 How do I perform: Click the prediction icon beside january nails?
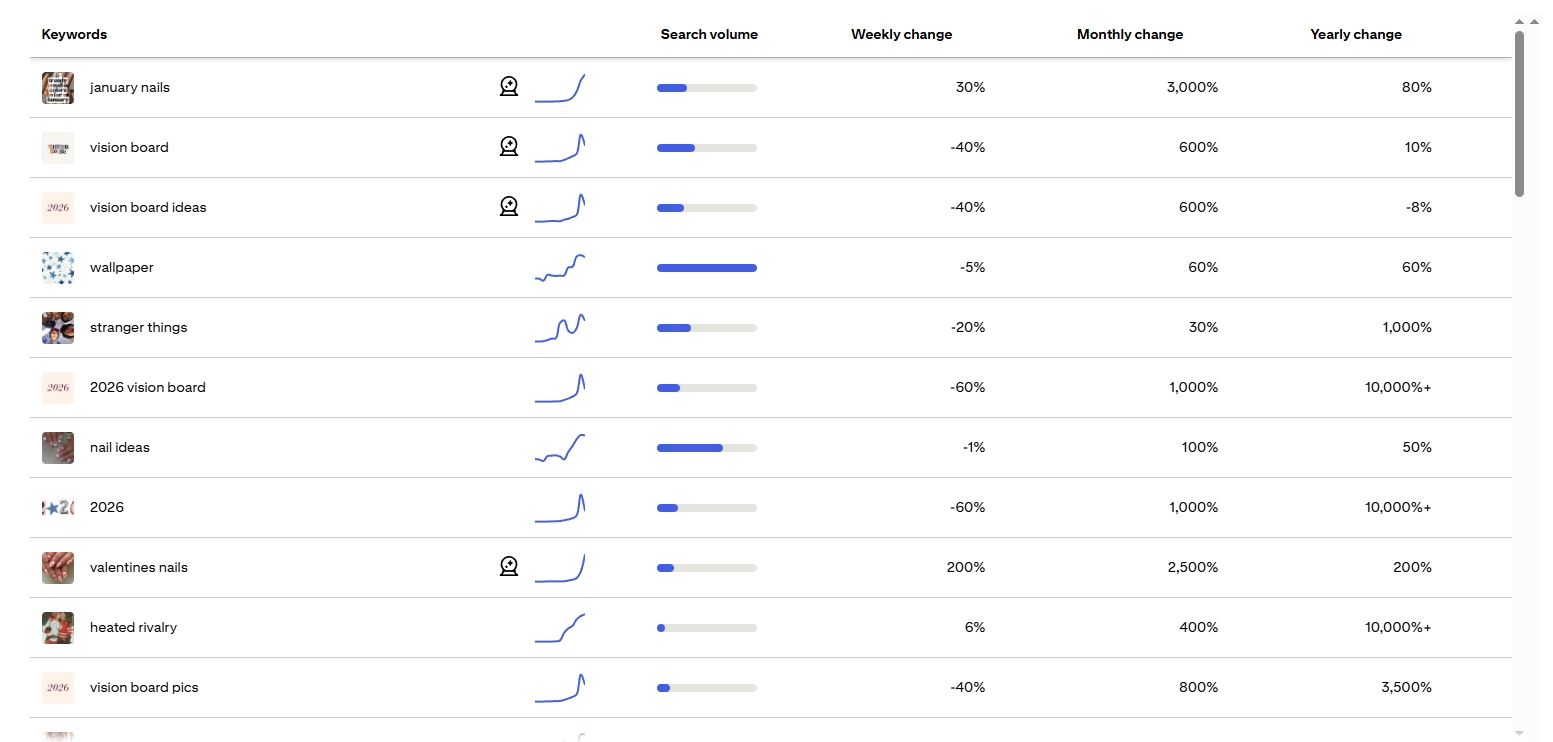click(x=509, y=87)
